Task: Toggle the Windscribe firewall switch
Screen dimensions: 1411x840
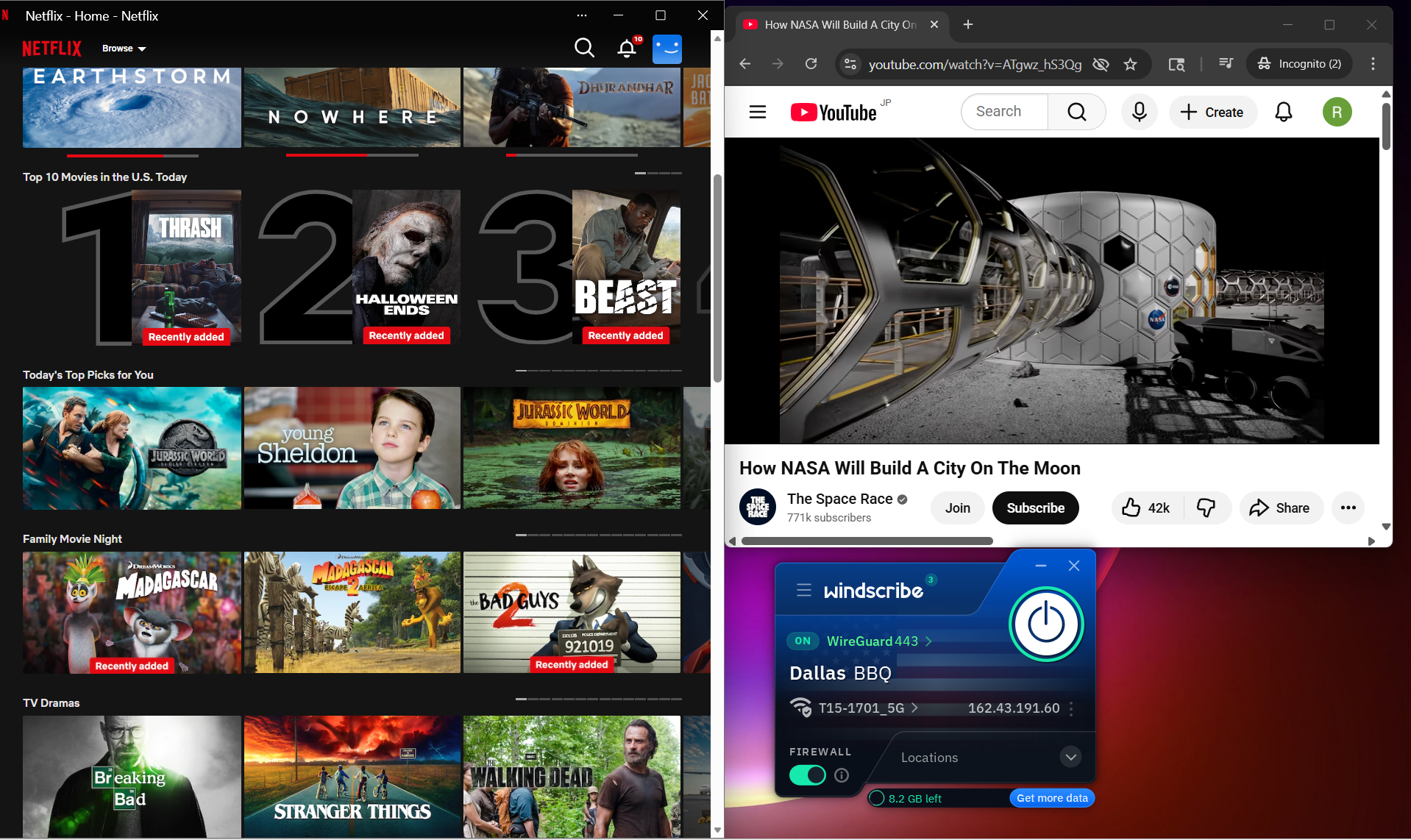Action: 808,775
